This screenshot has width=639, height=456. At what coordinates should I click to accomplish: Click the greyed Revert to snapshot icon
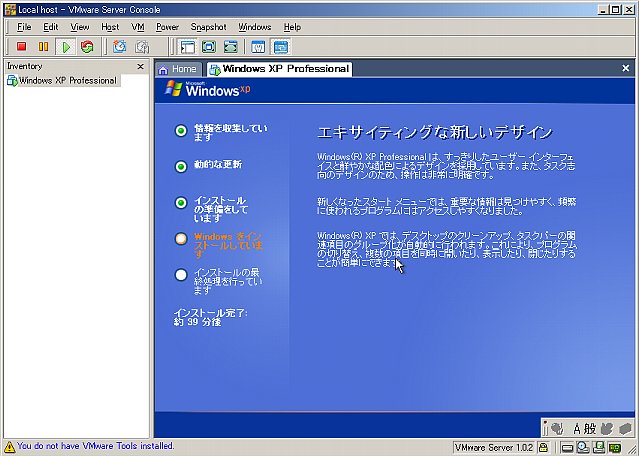click(x=142, y=47)
